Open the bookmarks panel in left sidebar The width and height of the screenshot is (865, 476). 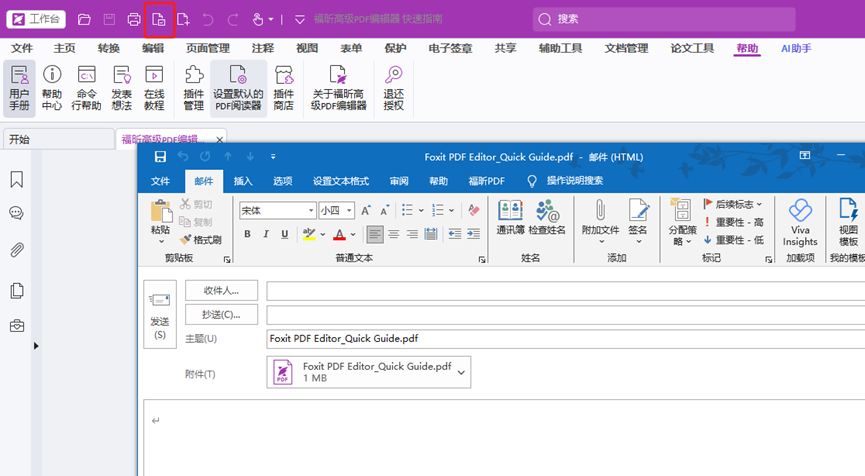point(17,180)
